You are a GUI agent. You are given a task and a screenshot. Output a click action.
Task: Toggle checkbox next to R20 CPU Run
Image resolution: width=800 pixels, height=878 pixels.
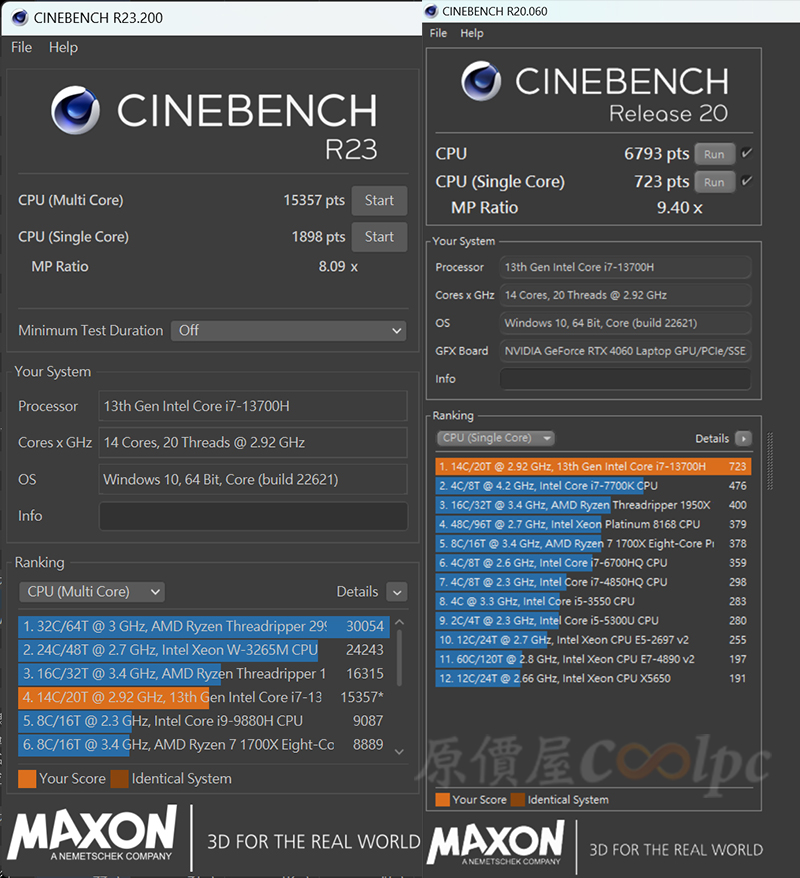coord(747,153)
